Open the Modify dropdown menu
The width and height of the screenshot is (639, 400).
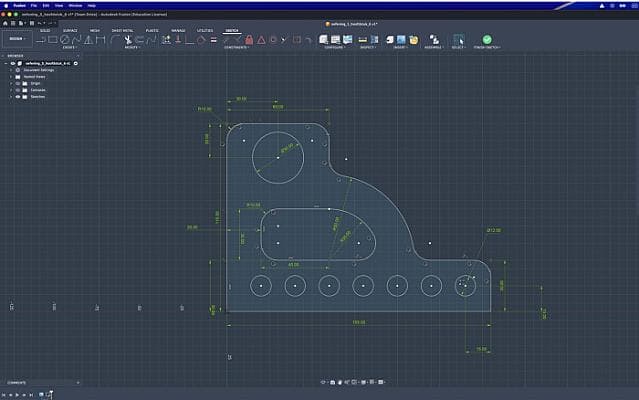tap(132, 47)
